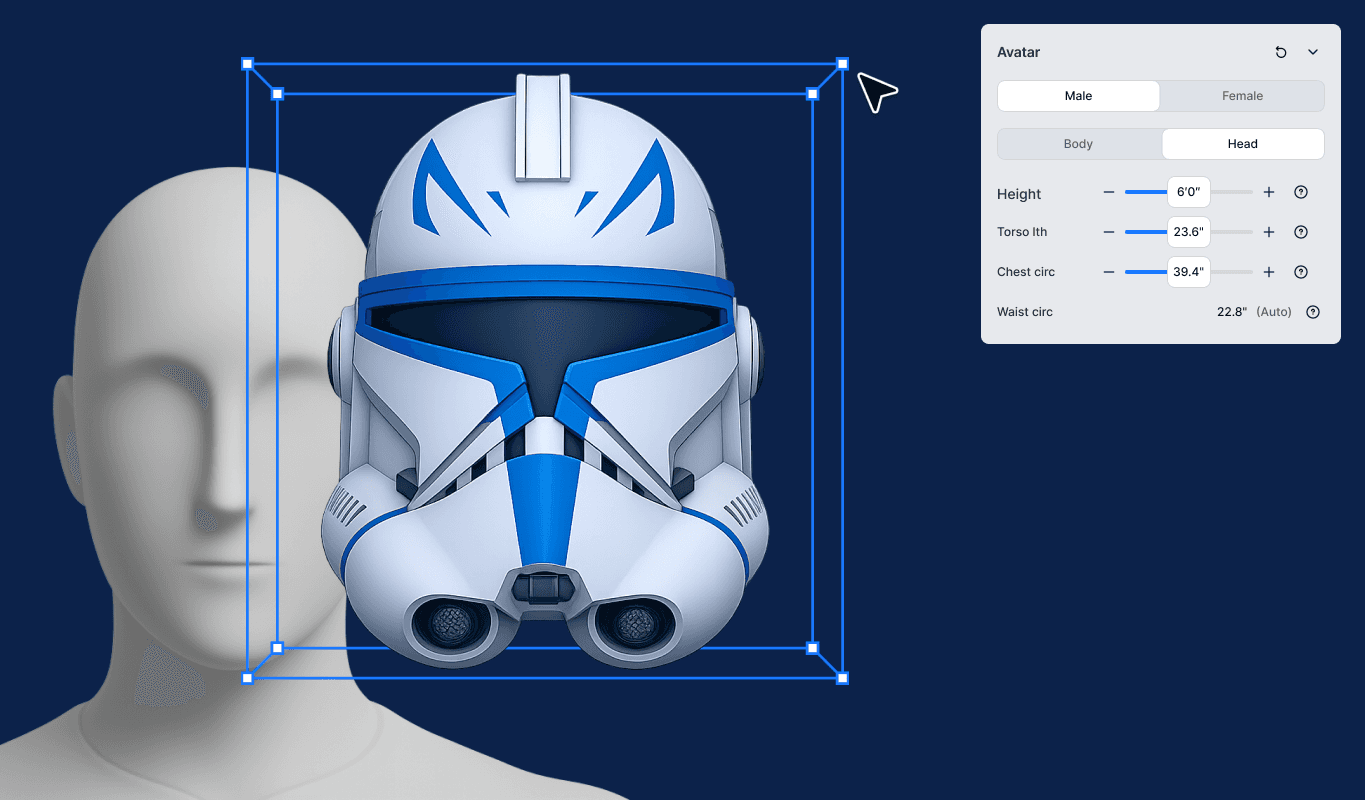Click the top-right outer bounding box handle
The image size is (1365, 800).
coord(843,64)
